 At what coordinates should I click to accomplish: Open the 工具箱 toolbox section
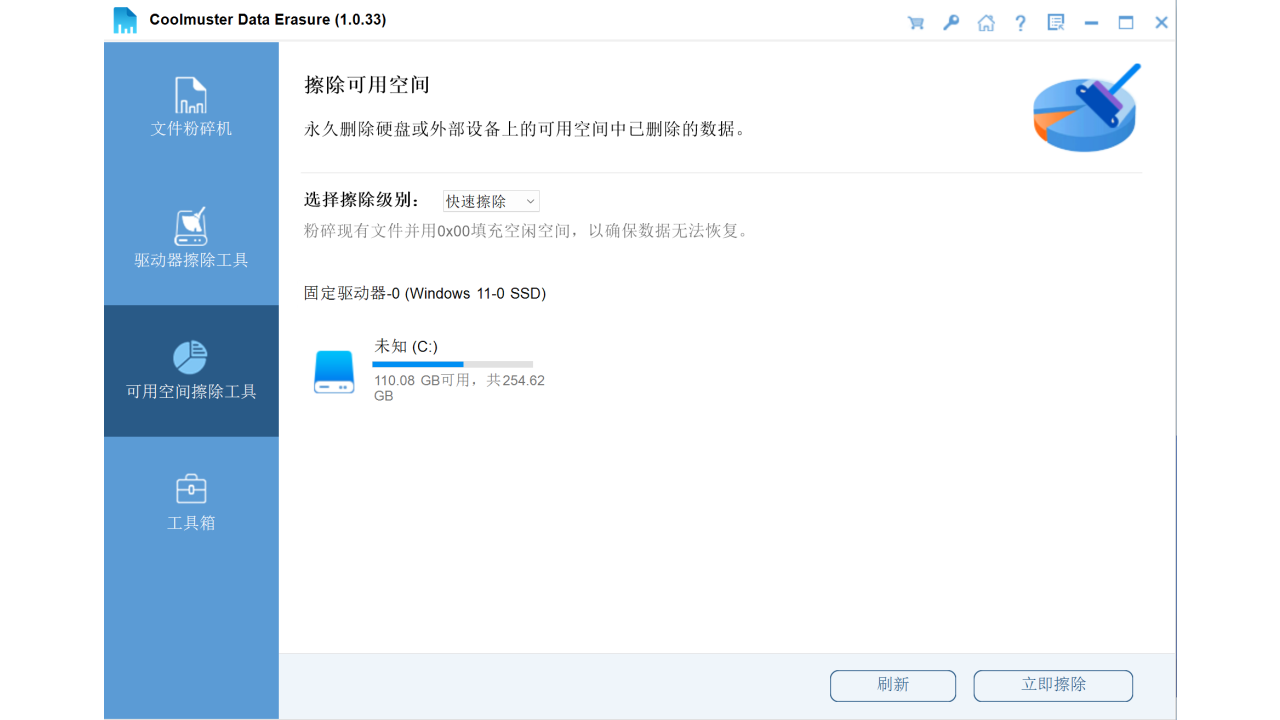pos(190,500)
